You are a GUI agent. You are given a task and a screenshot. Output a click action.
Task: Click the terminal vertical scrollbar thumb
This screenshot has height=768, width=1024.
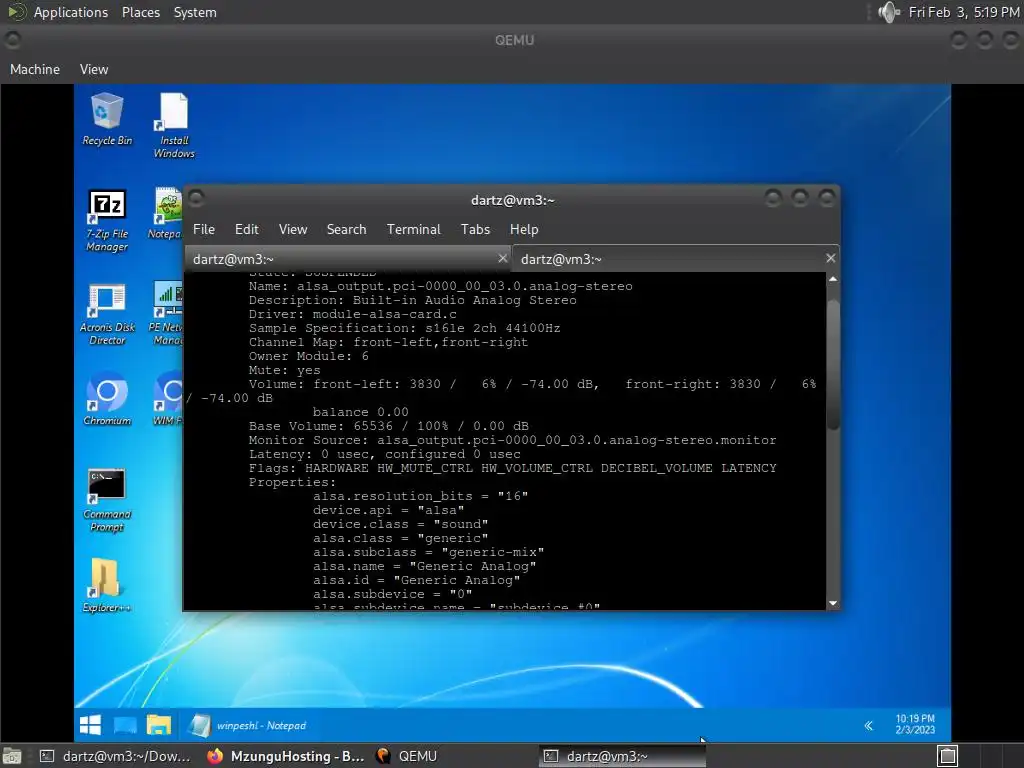833,364
